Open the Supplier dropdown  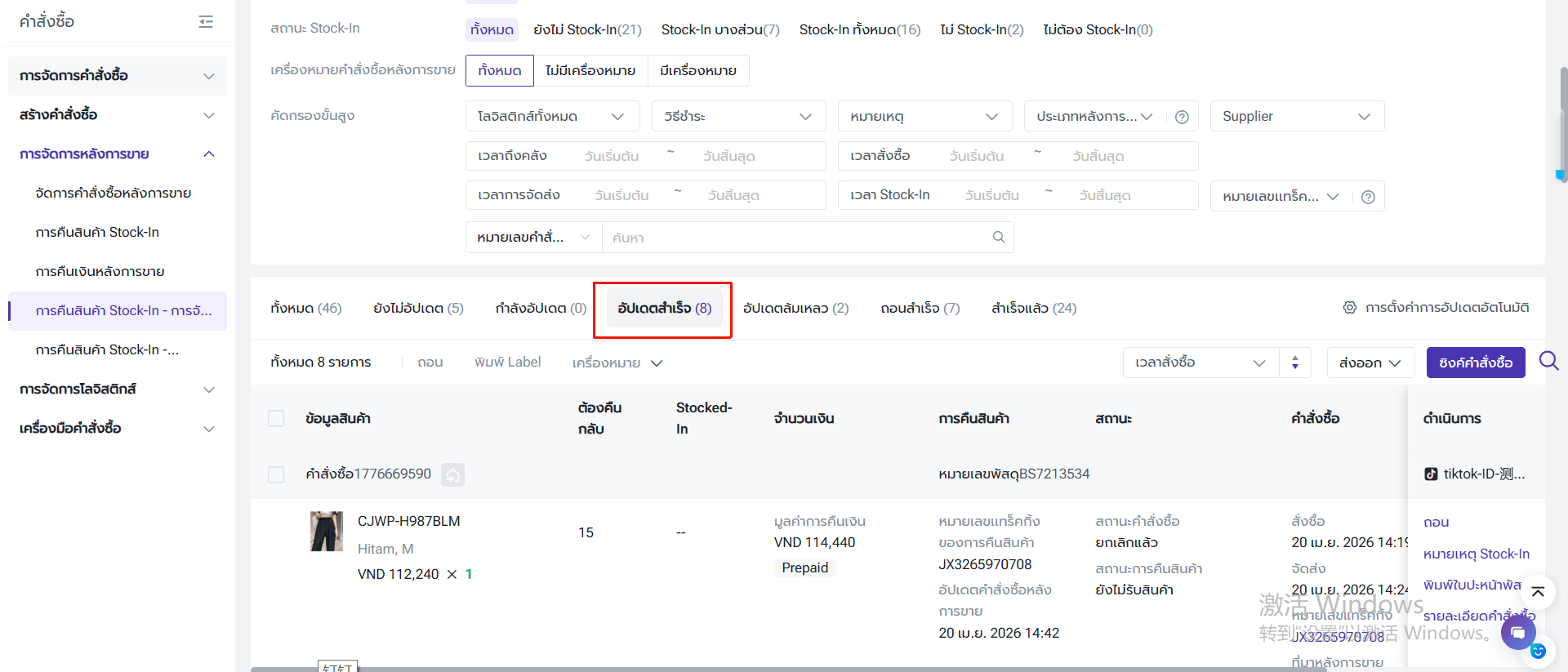1296,117
